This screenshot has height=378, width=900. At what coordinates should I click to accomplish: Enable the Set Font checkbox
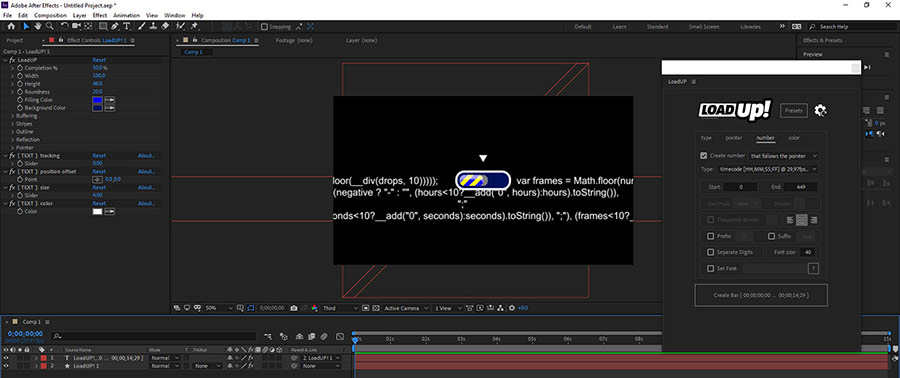click(711, 268)
